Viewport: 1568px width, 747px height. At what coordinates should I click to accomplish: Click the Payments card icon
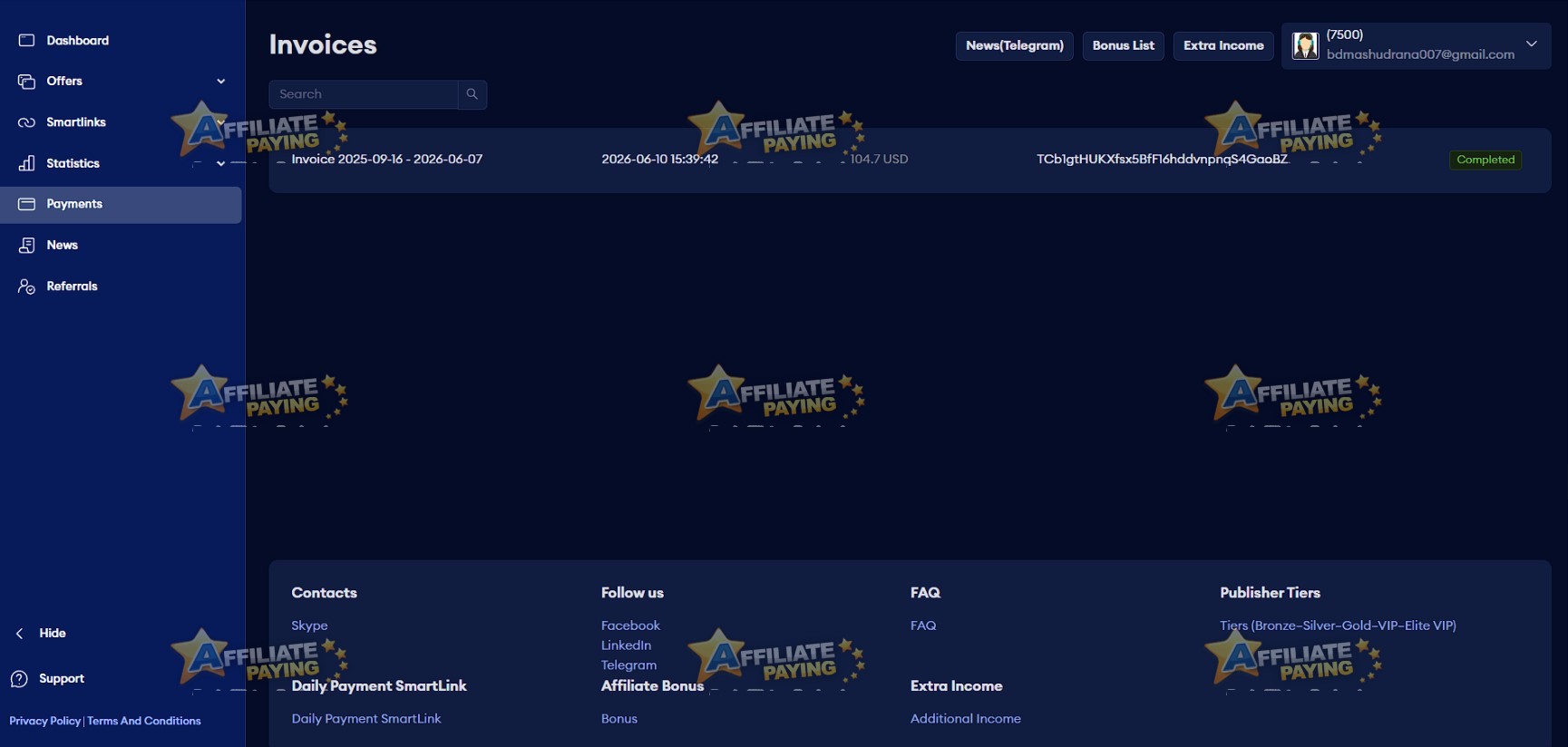tap(26, 204)
